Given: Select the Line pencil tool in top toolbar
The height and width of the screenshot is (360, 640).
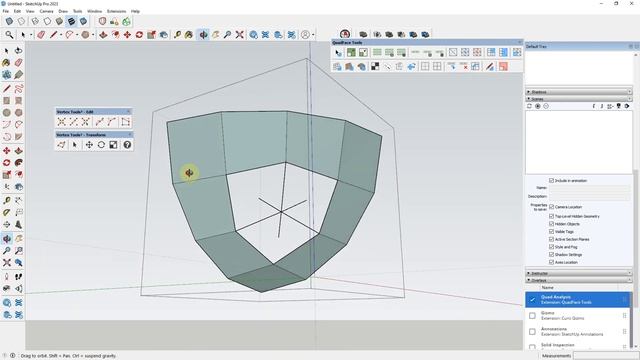Looking at the screenshot, I should click(x=53, y=35).
